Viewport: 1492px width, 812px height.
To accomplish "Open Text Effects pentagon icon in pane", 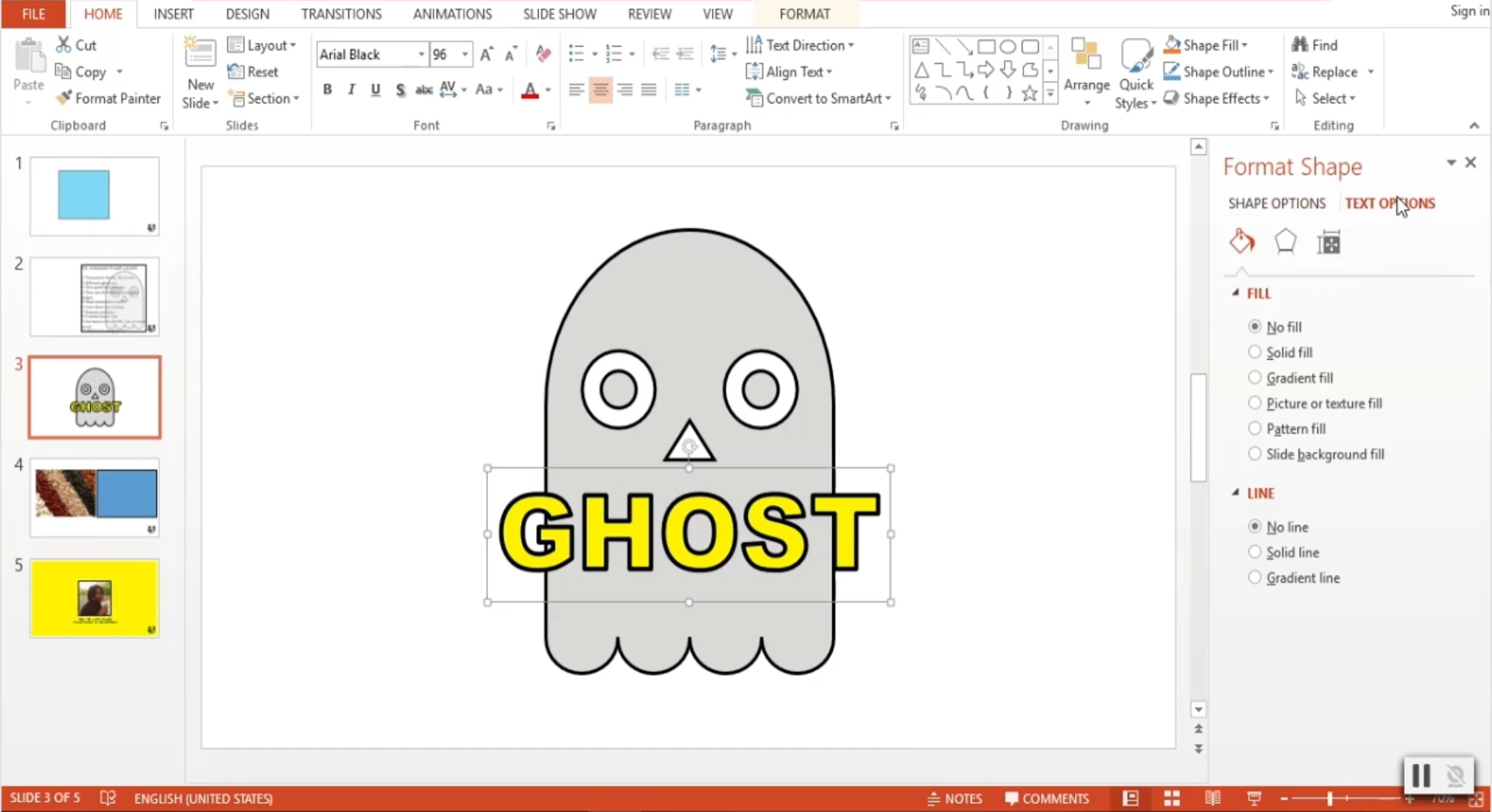I will click(1285, 242).
